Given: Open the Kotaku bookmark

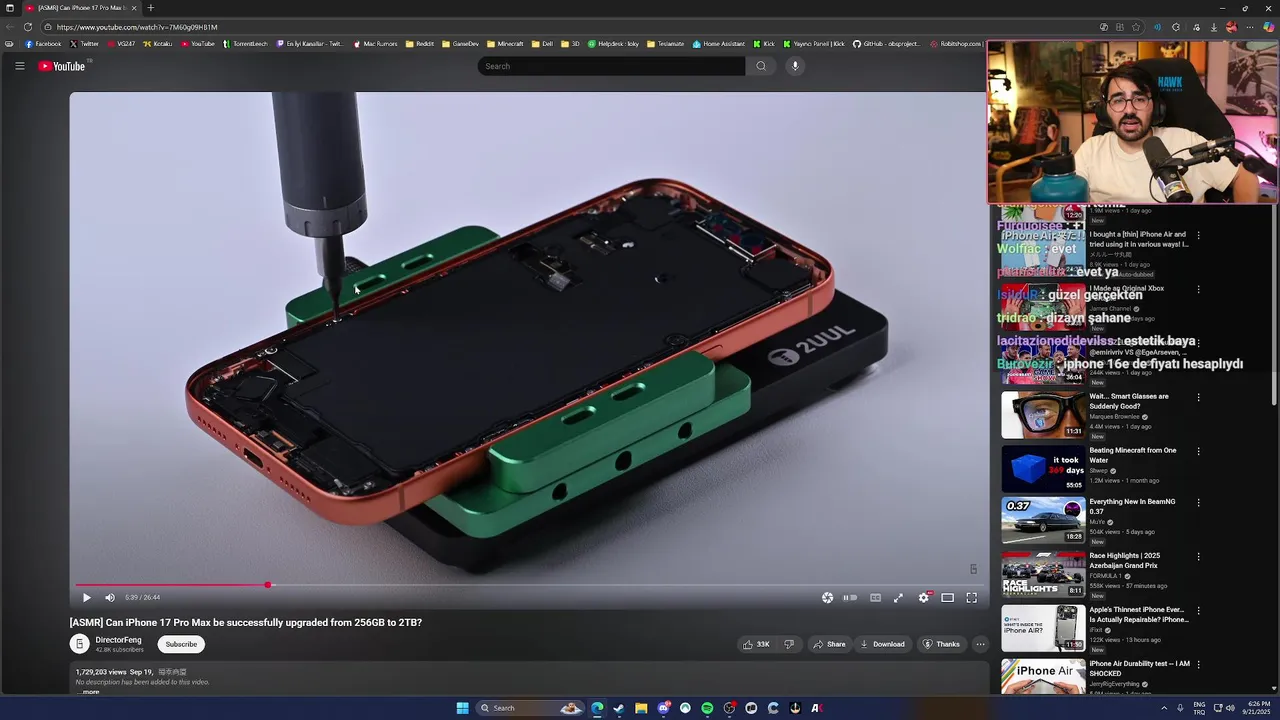Looking at the screenshot, I should click(158, 44).
